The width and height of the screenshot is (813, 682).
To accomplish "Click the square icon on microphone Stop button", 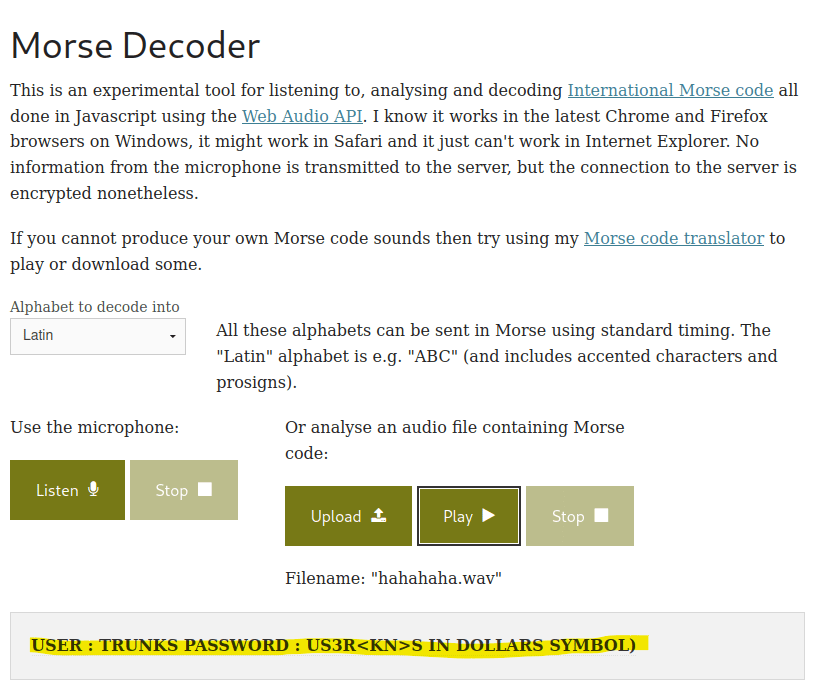I will coord(205,489).
